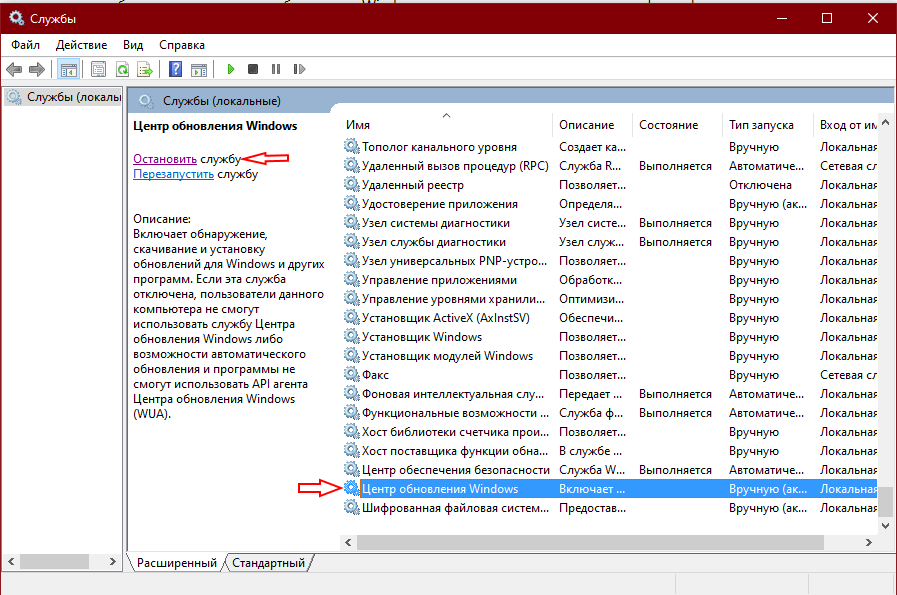
Task: Click the services list horizontal scrollbar thumb
Action: (590, 542)
